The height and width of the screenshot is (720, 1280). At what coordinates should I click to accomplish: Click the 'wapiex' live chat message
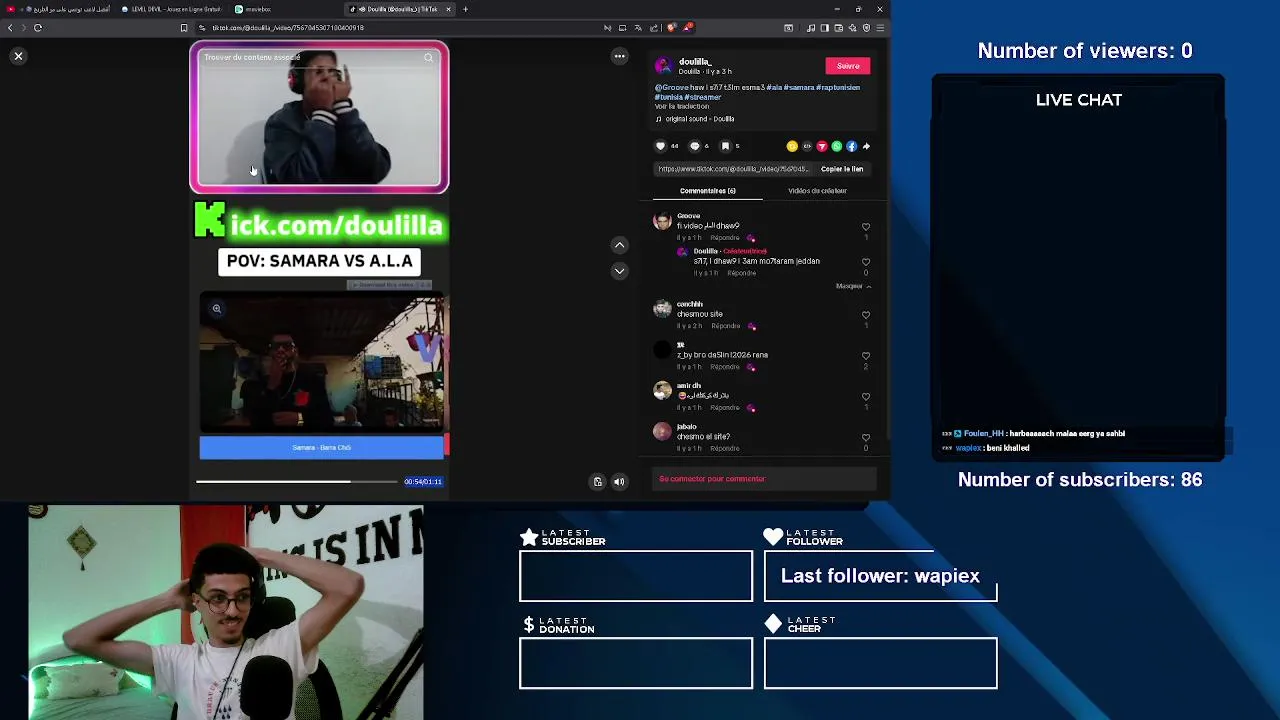986,448
